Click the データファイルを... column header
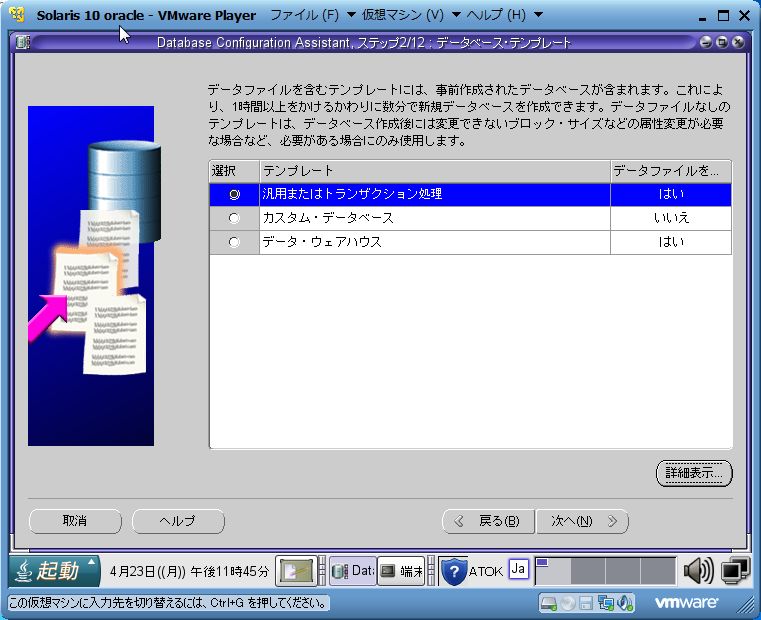Image resolution: width=761 pixels, height=620 pixels. point(671,171)
